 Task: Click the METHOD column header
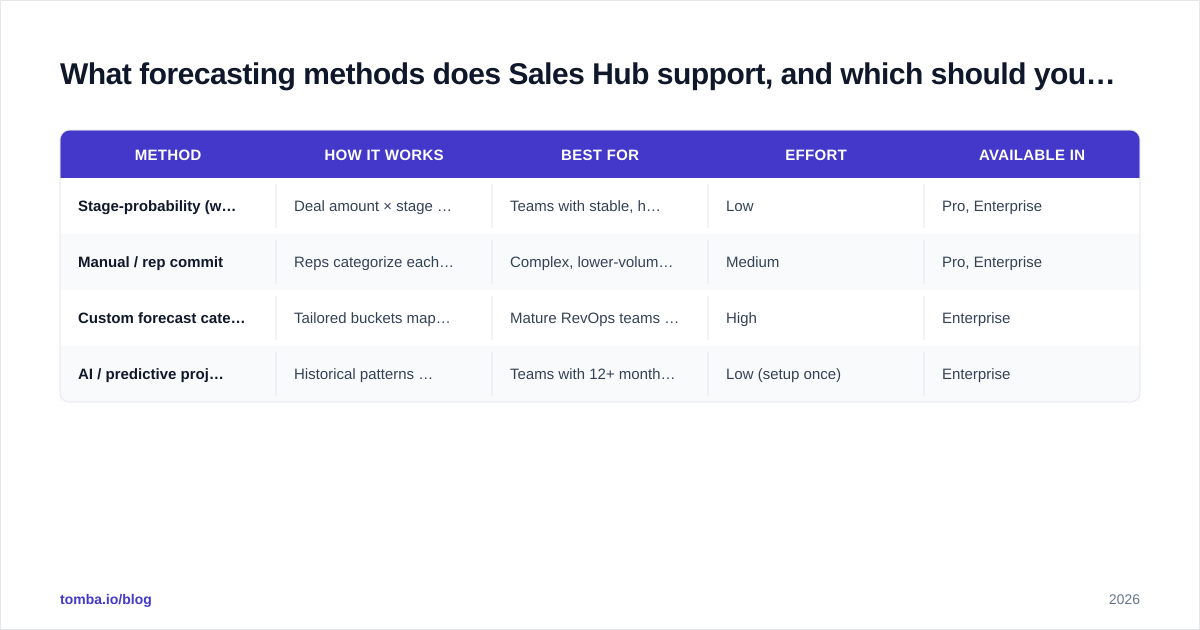pos(168,155)
